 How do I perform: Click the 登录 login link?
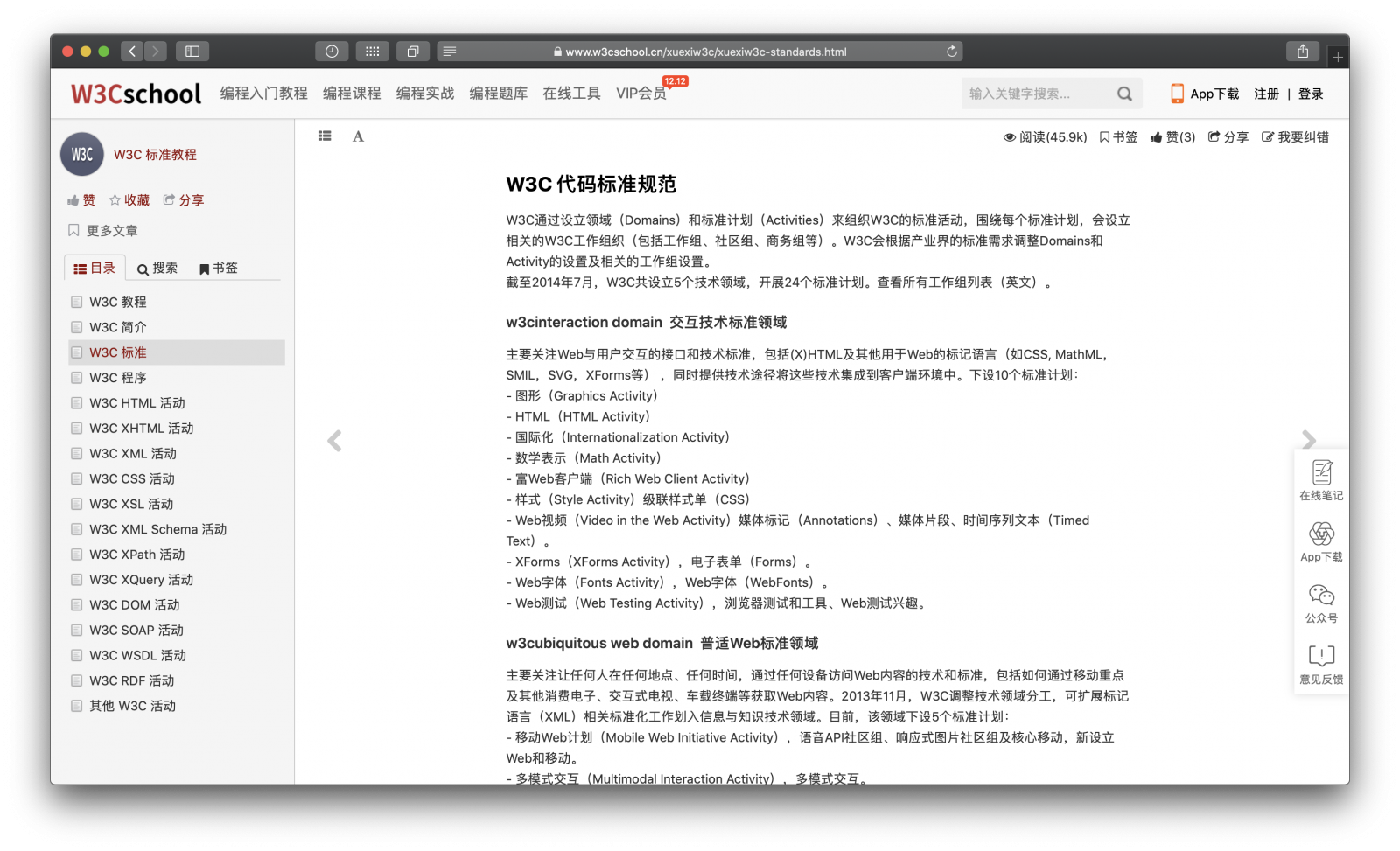pos(1311,94)
